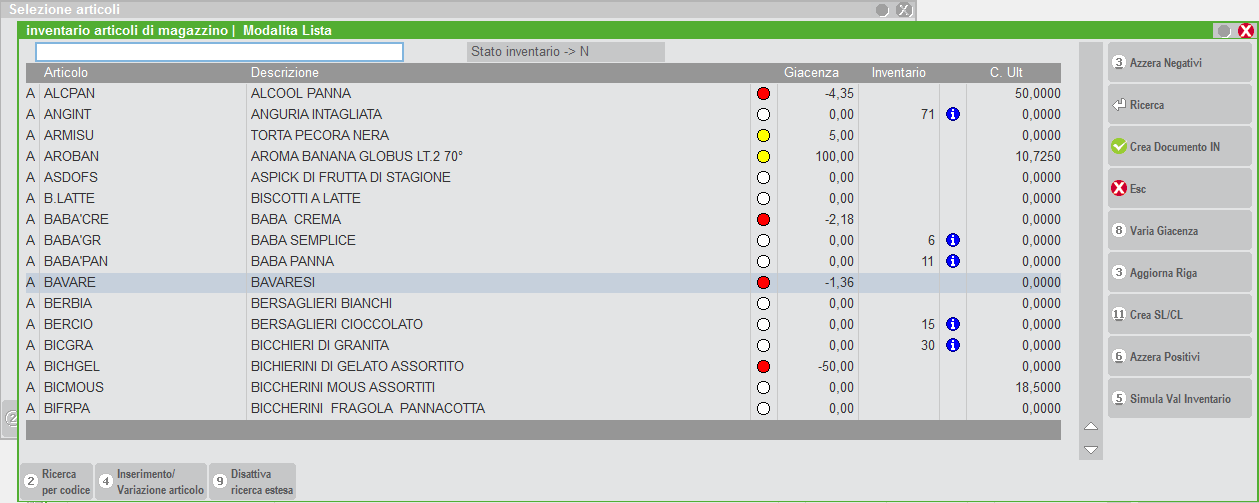Click the info icon on ANGINT row
The width and height of the screenshot is (1259, 503).
[952, 115]
